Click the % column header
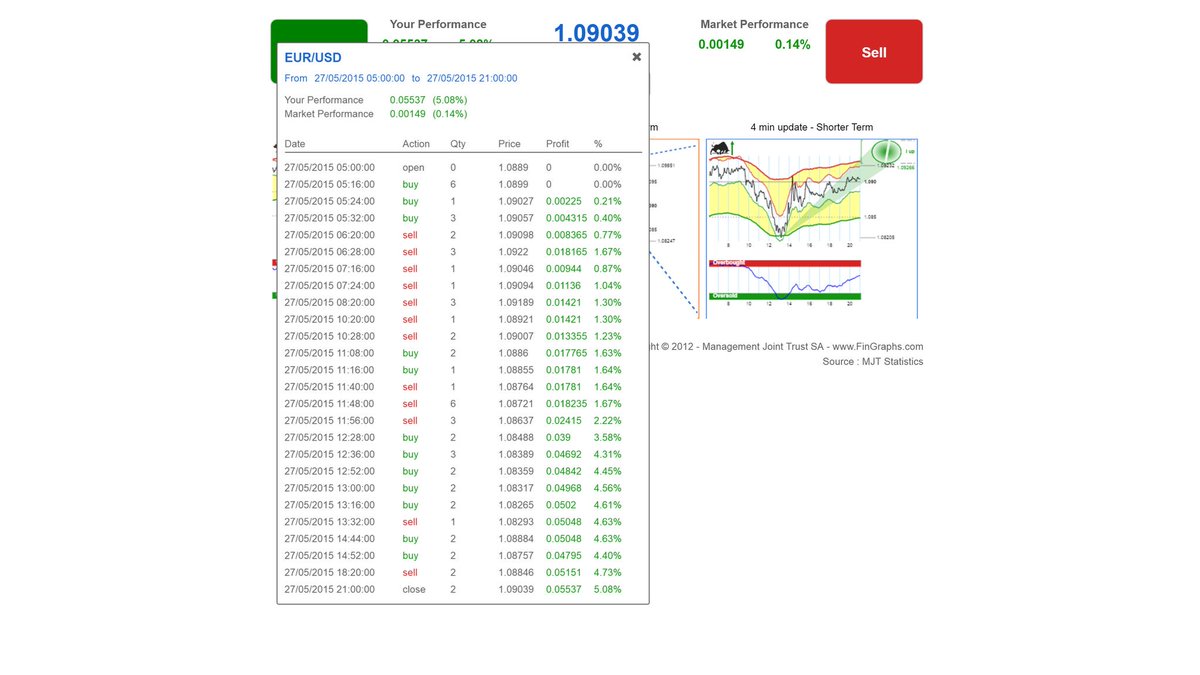The width and height of the screenshot is (1200, 675). [x=598, y=144]
